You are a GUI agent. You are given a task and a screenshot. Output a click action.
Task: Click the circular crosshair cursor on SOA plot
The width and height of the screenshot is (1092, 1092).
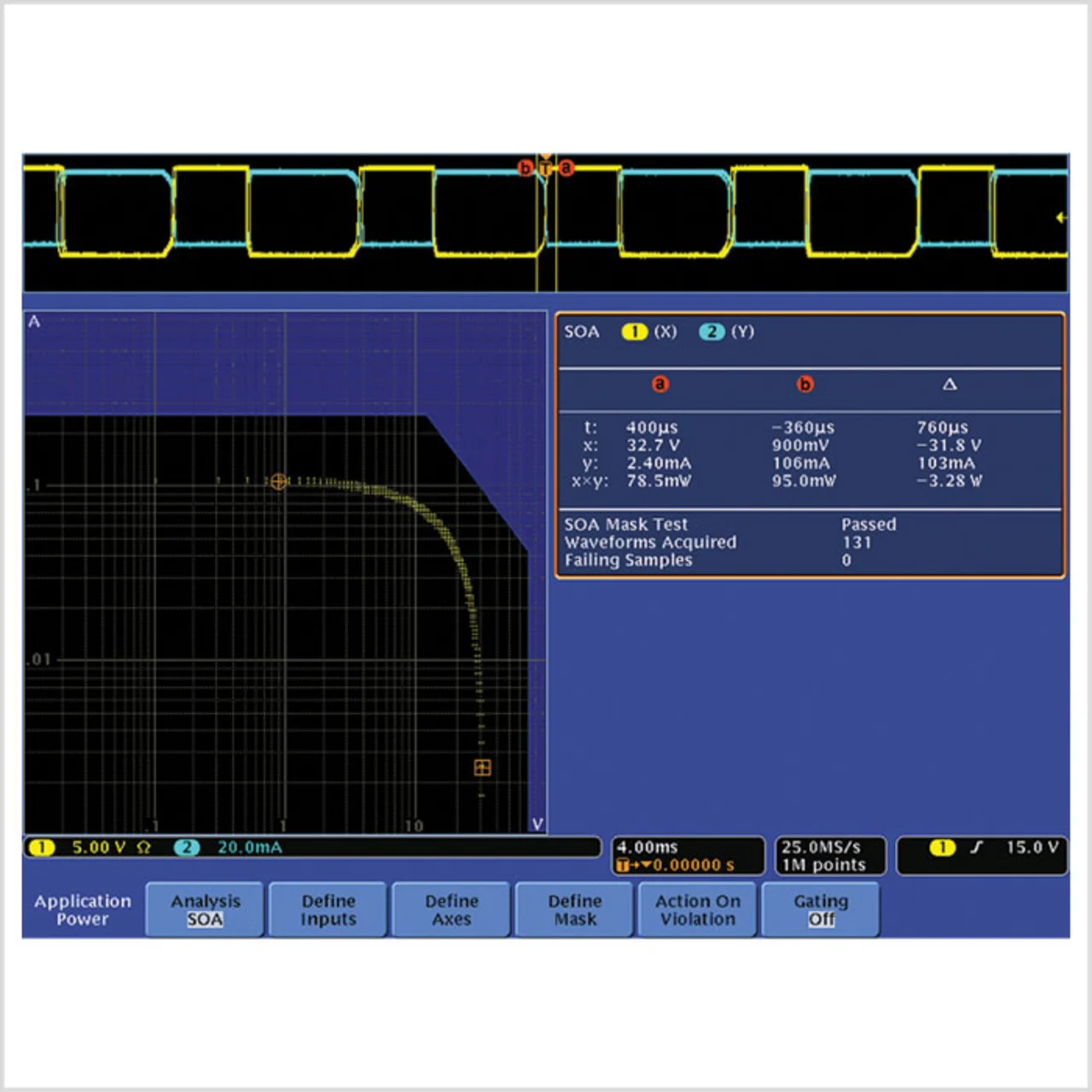[278, 482]
